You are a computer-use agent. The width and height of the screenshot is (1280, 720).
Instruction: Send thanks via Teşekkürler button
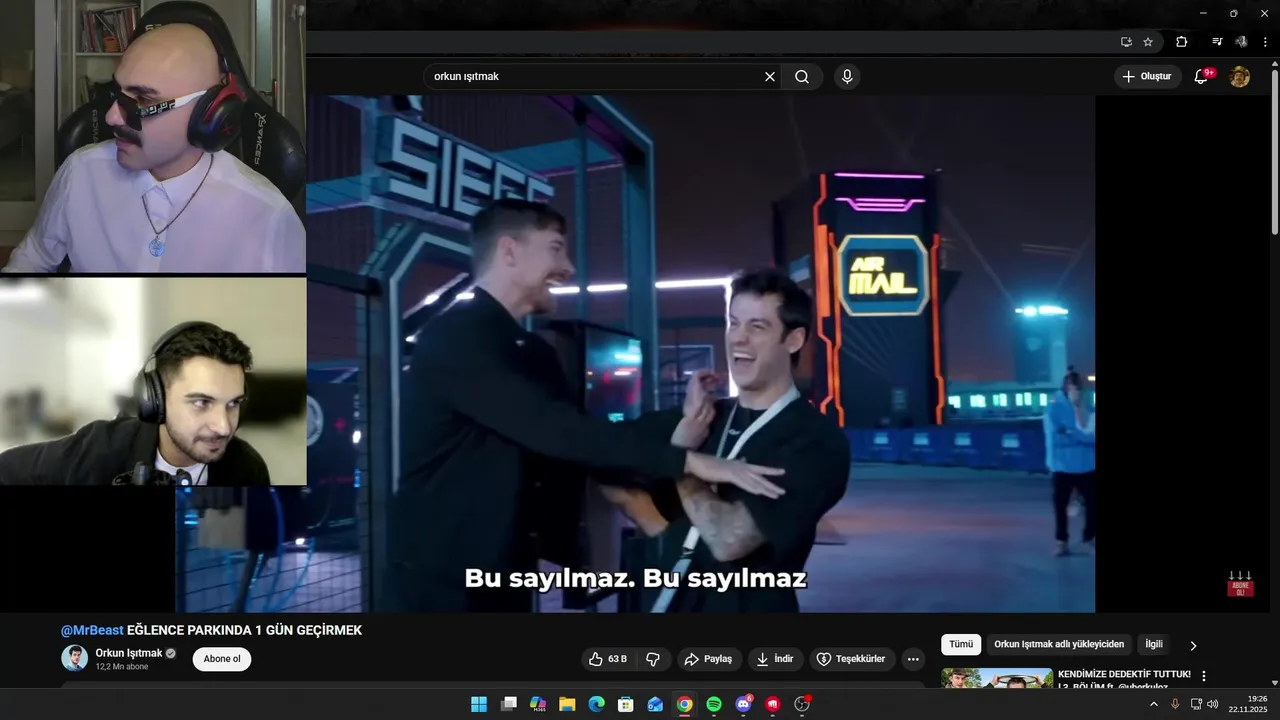click(x=852, y=659)
